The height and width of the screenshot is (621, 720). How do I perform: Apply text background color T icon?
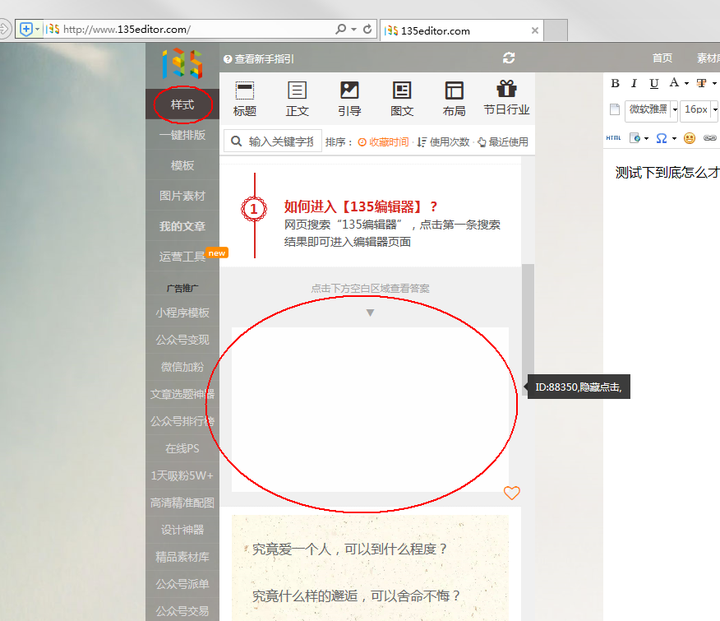pyautogui.click(x=701, y=83)
